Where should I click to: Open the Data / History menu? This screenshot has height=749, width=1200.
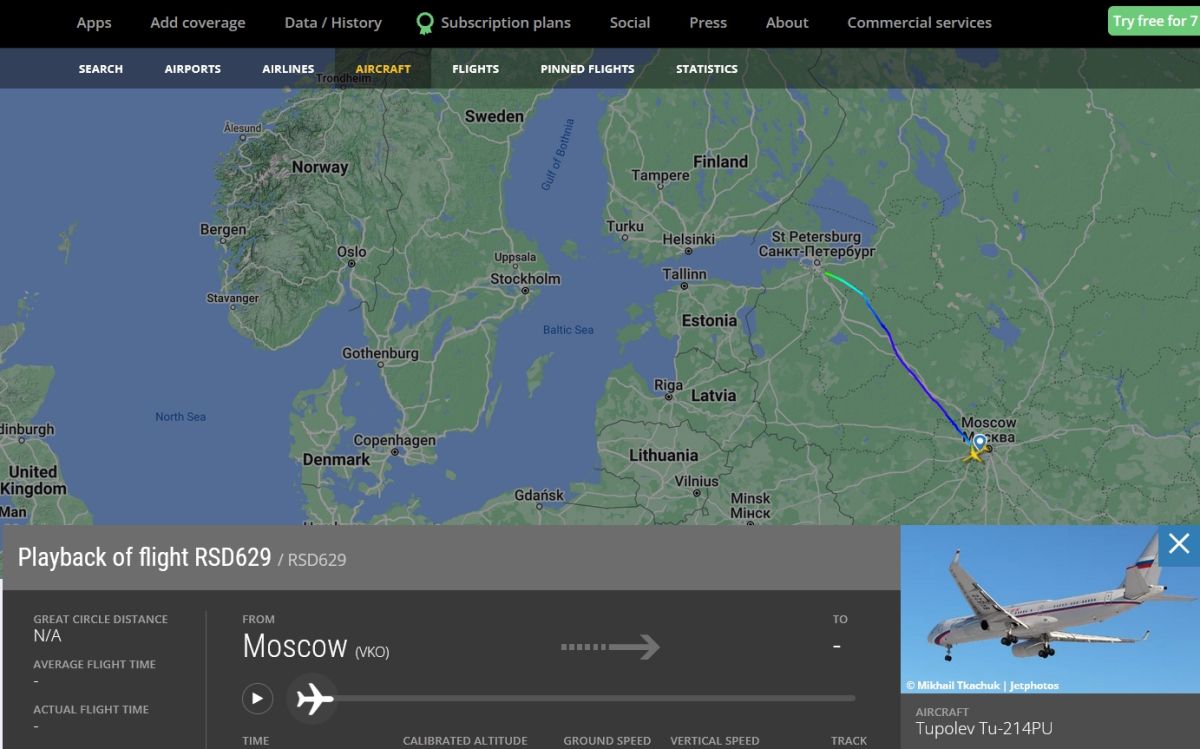[x=333, y=23]
